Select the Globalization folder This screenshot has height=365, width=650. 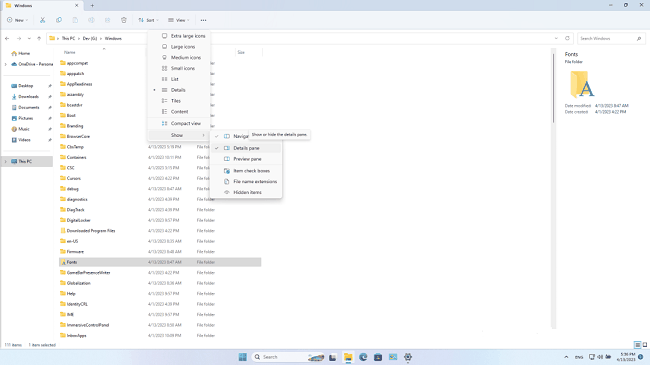pyautogui.click(x=78, y=283)
